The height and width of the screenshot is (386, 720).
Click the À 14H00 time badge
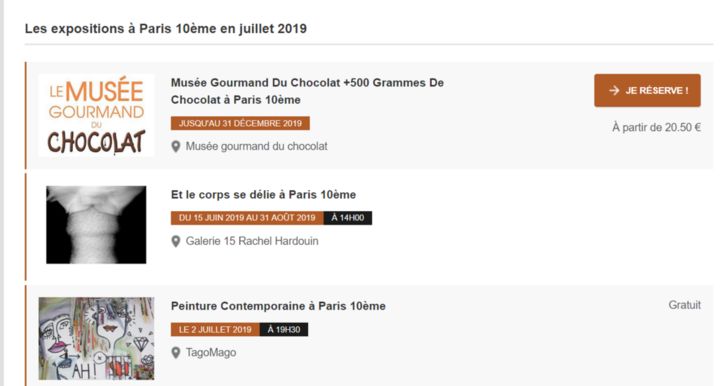[348, 218]
